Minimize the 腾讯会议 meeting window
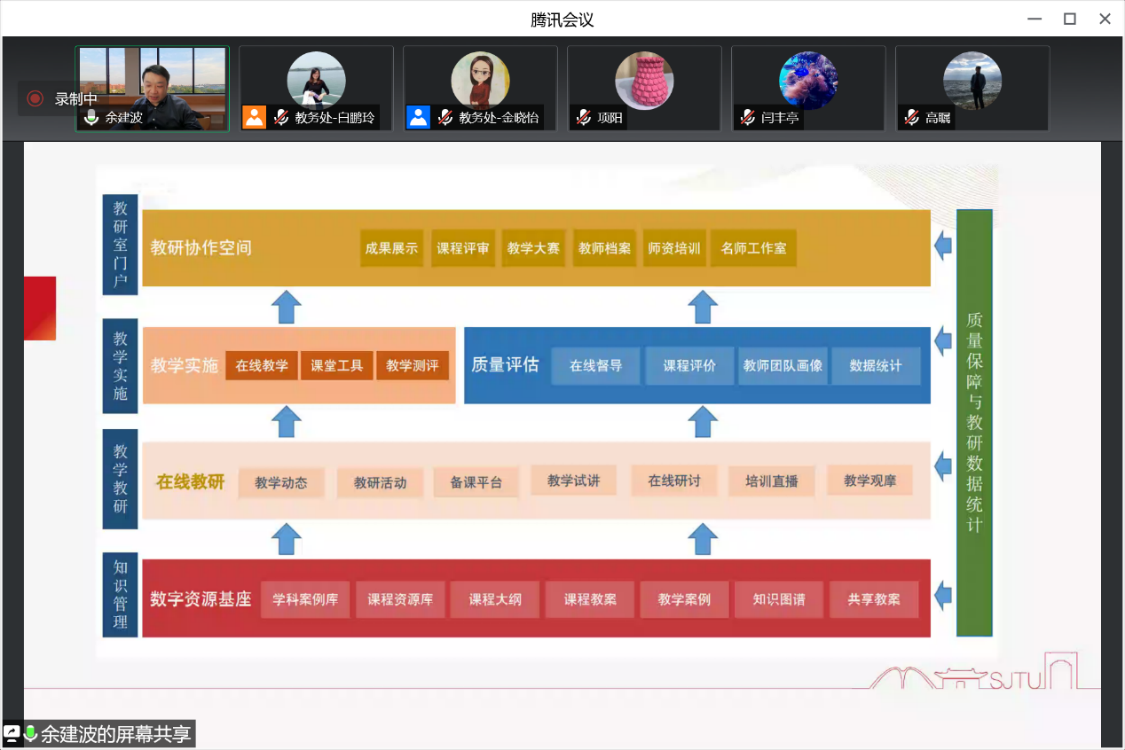This screenshot has width=1125, height=750. tap(1033, 18)
